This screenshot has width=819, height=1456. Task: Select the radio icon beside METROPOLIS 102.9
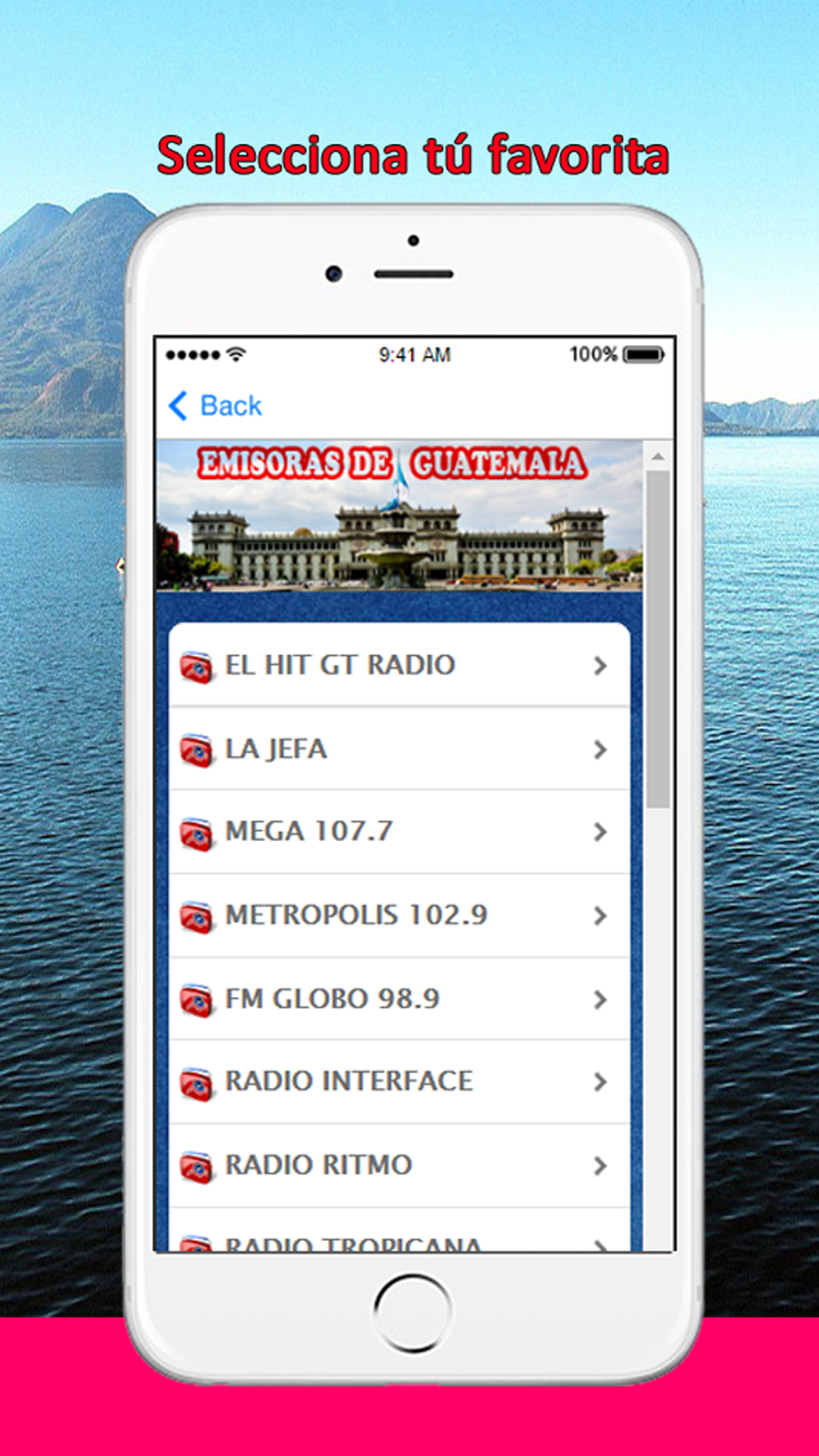(197, 917)
